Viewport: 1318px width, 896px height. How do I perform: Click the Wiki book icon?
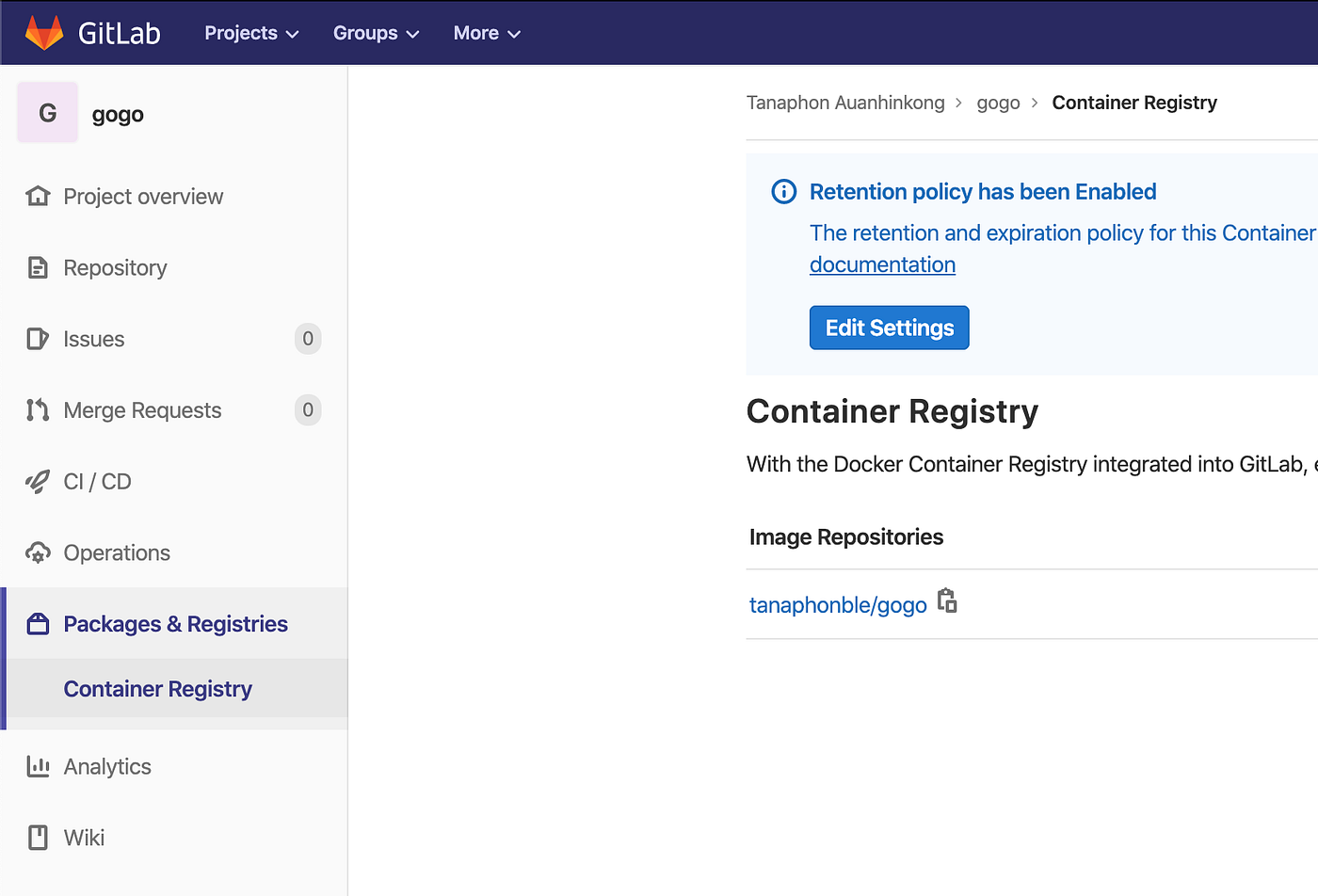[x=36, y=837]
